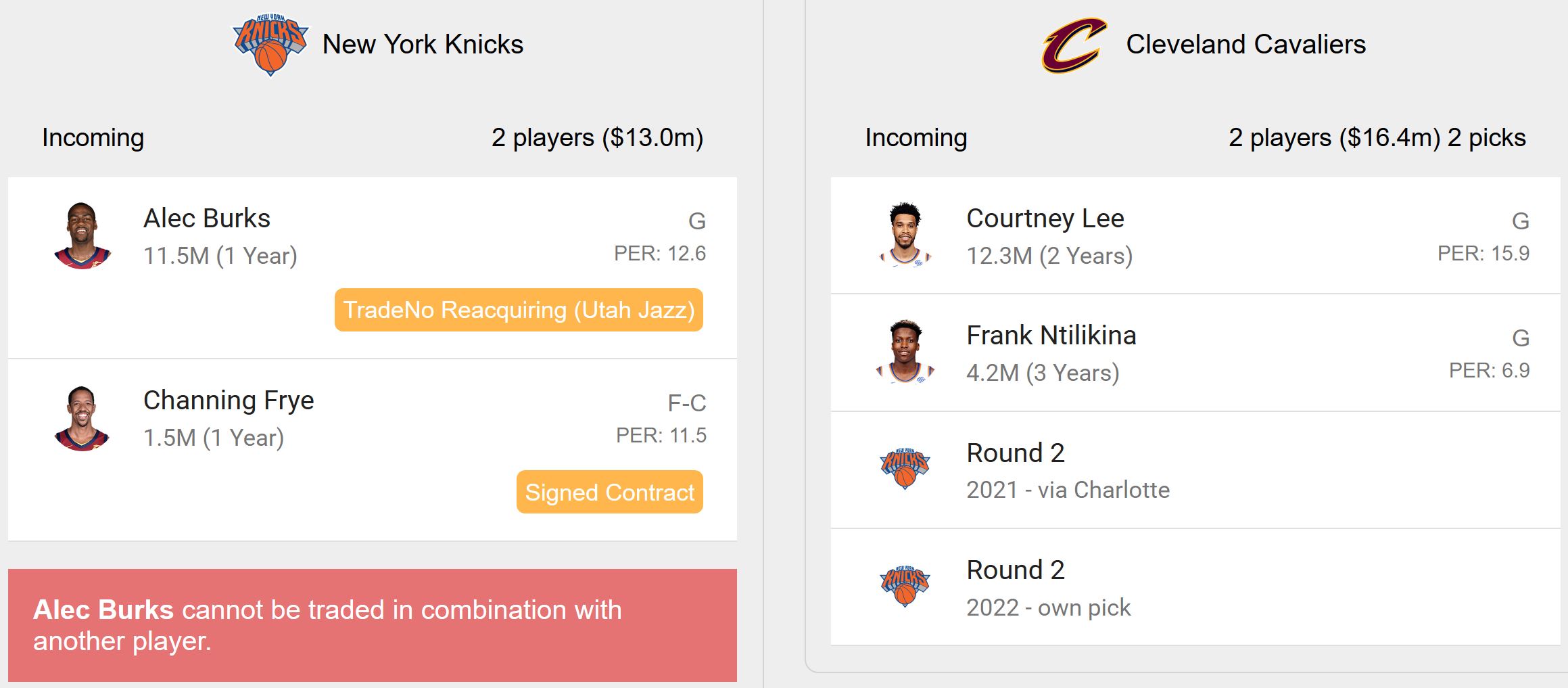Click the Cleveland Cavaliers team title
Screen dimensions: 1568x688
1245,45
